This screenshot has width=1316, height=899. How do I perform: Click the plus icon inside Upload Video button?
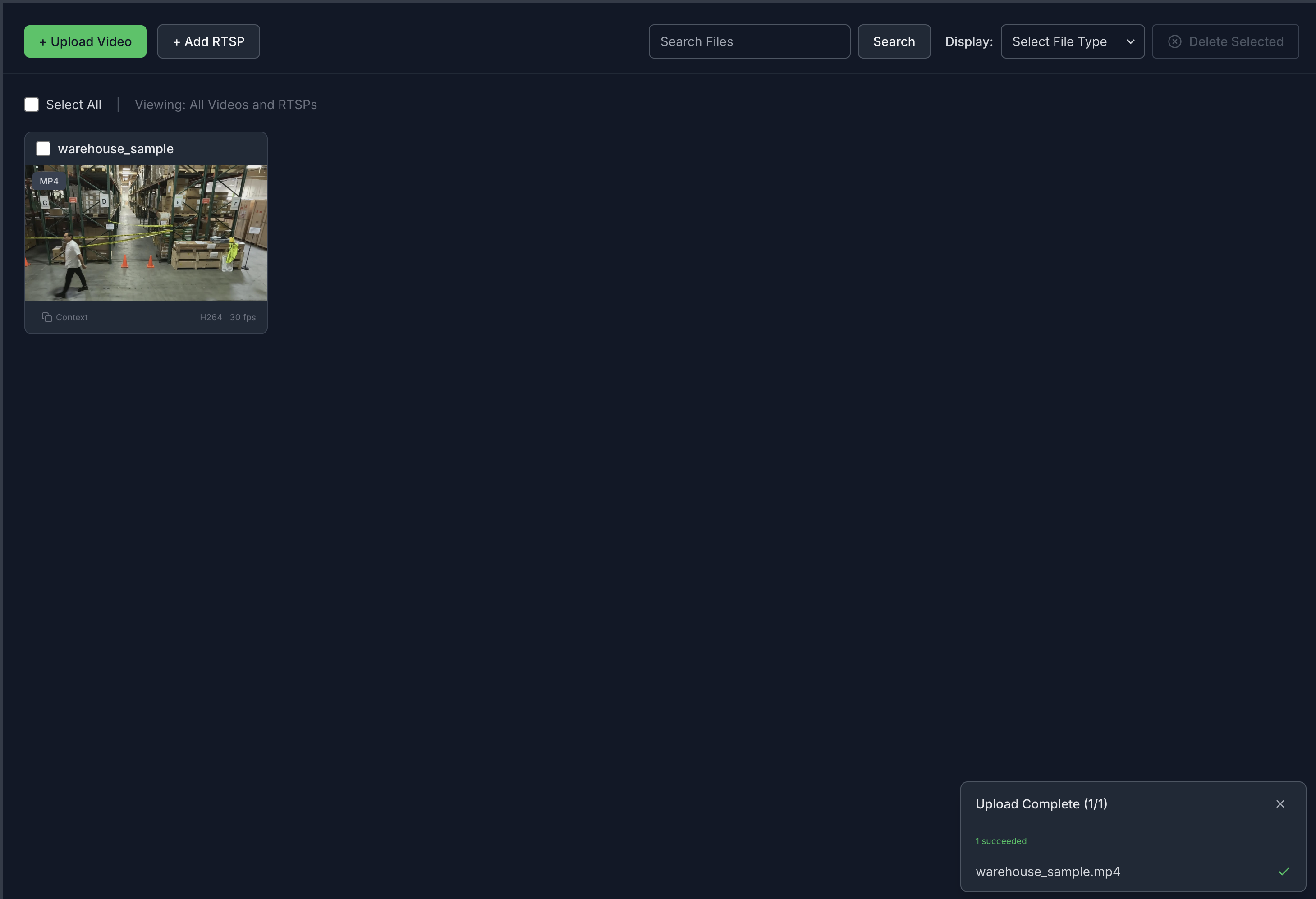tap(42, 41)
